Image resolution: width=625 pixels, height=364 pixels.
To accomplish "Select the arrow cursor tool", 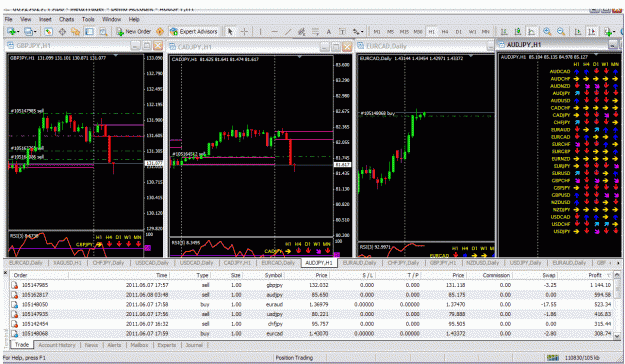I will pyautogui.click(x=230, y=31).
